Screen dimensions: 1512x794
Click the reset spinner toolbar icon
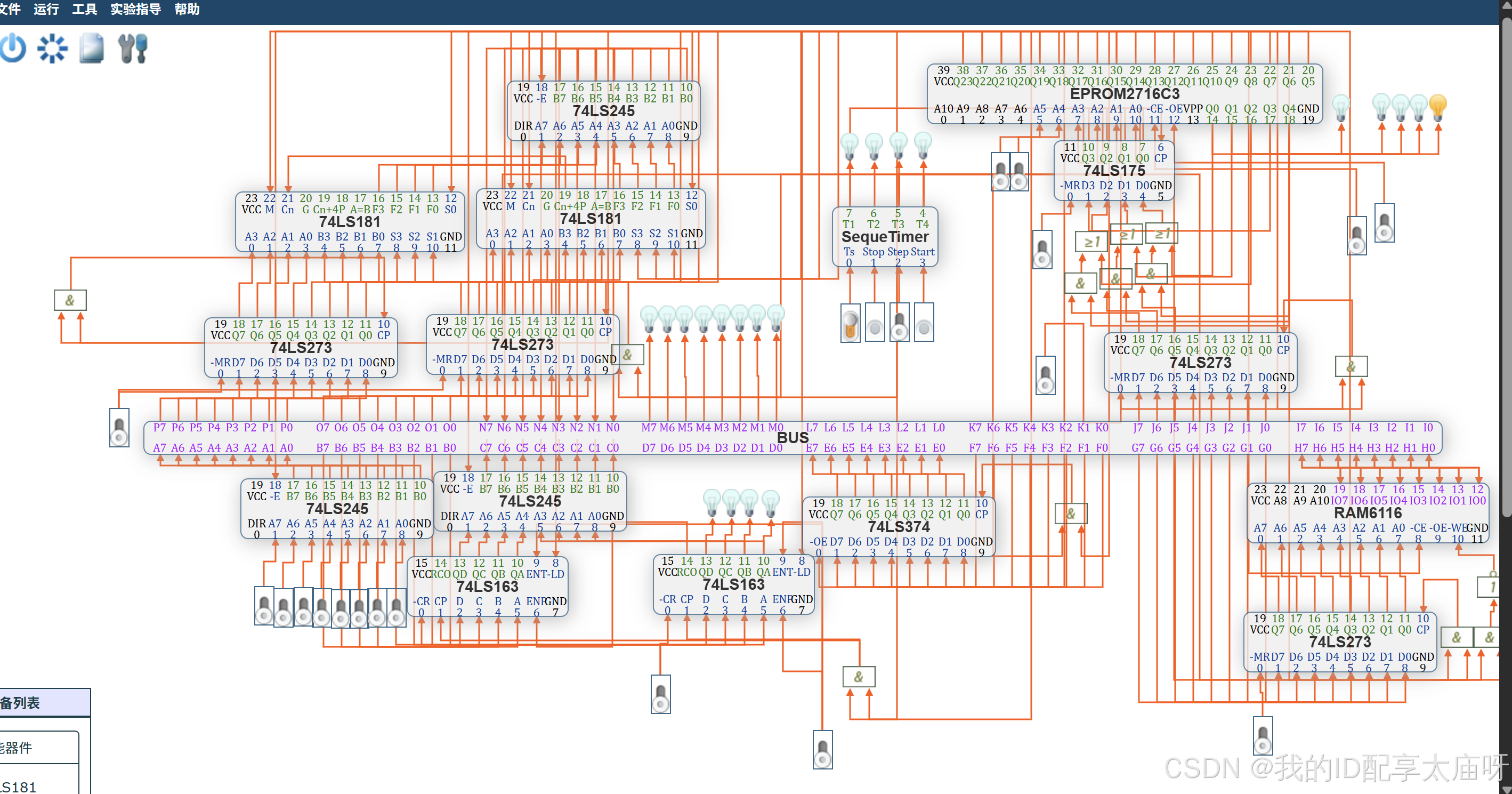point(52,48)
